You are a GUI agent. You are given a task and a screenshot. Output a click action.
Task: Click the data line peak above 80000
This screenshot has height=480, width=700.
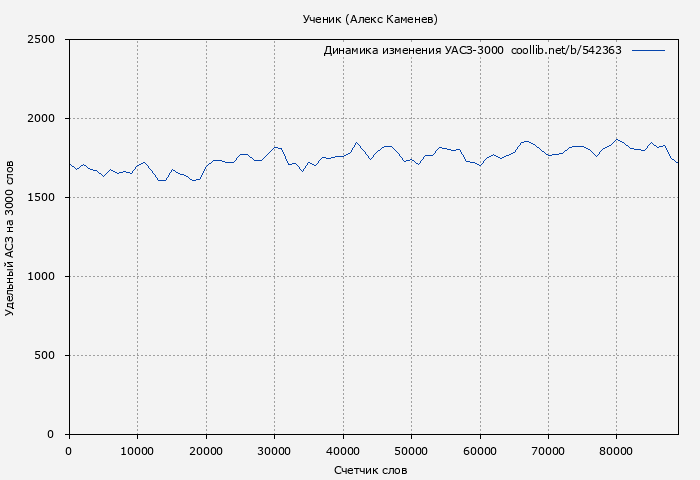(618, 140)
